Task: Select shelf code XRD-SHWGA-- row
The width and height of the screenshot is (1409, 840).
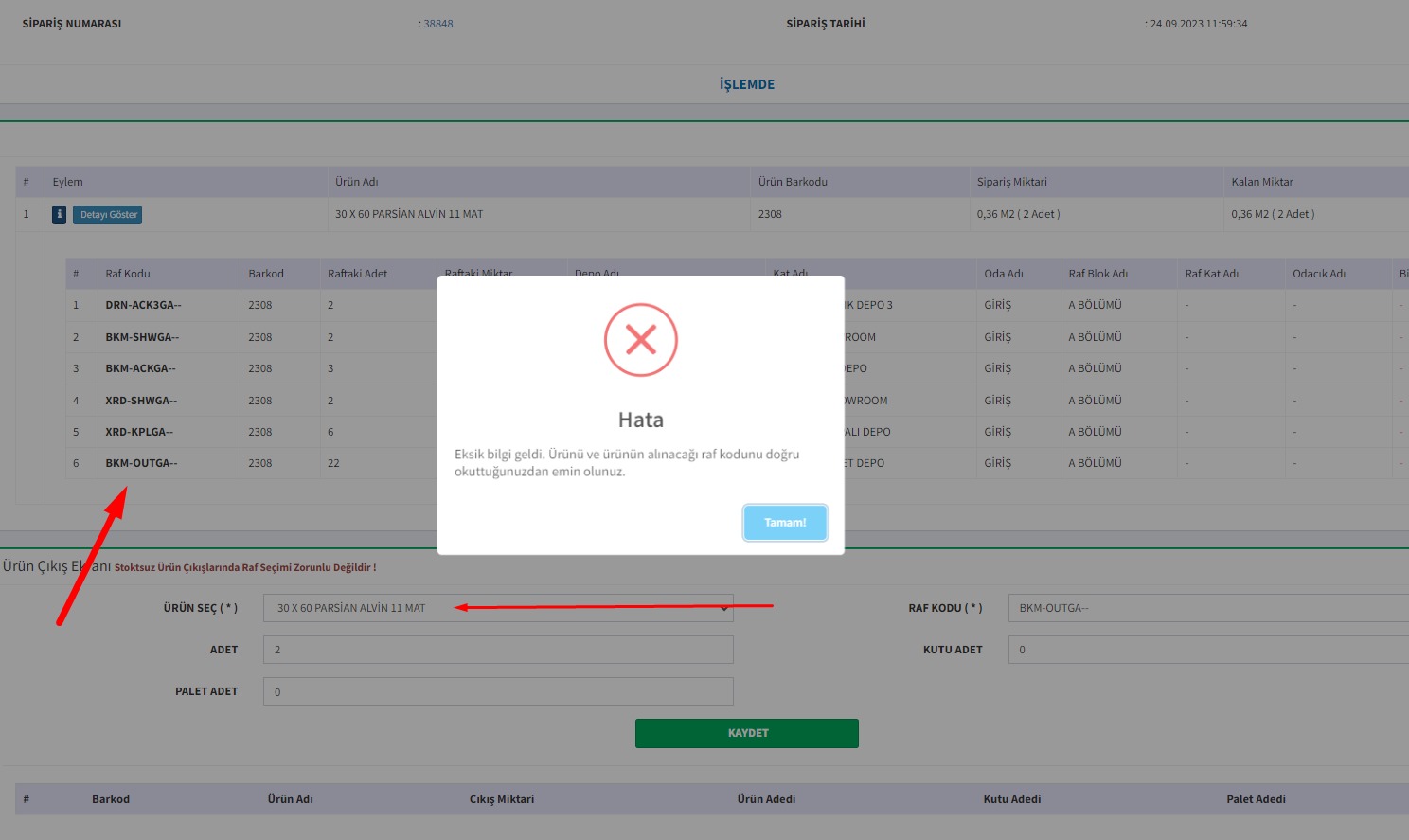Action: click(x=141, y=401)
